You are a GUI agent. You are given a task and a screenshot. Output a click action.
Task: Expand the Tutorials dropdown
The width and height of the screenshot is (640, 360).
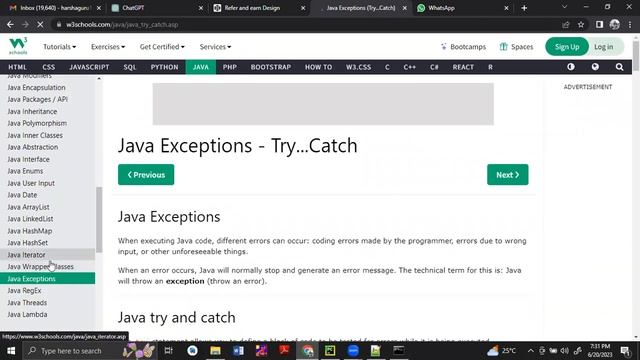[60, 47]
